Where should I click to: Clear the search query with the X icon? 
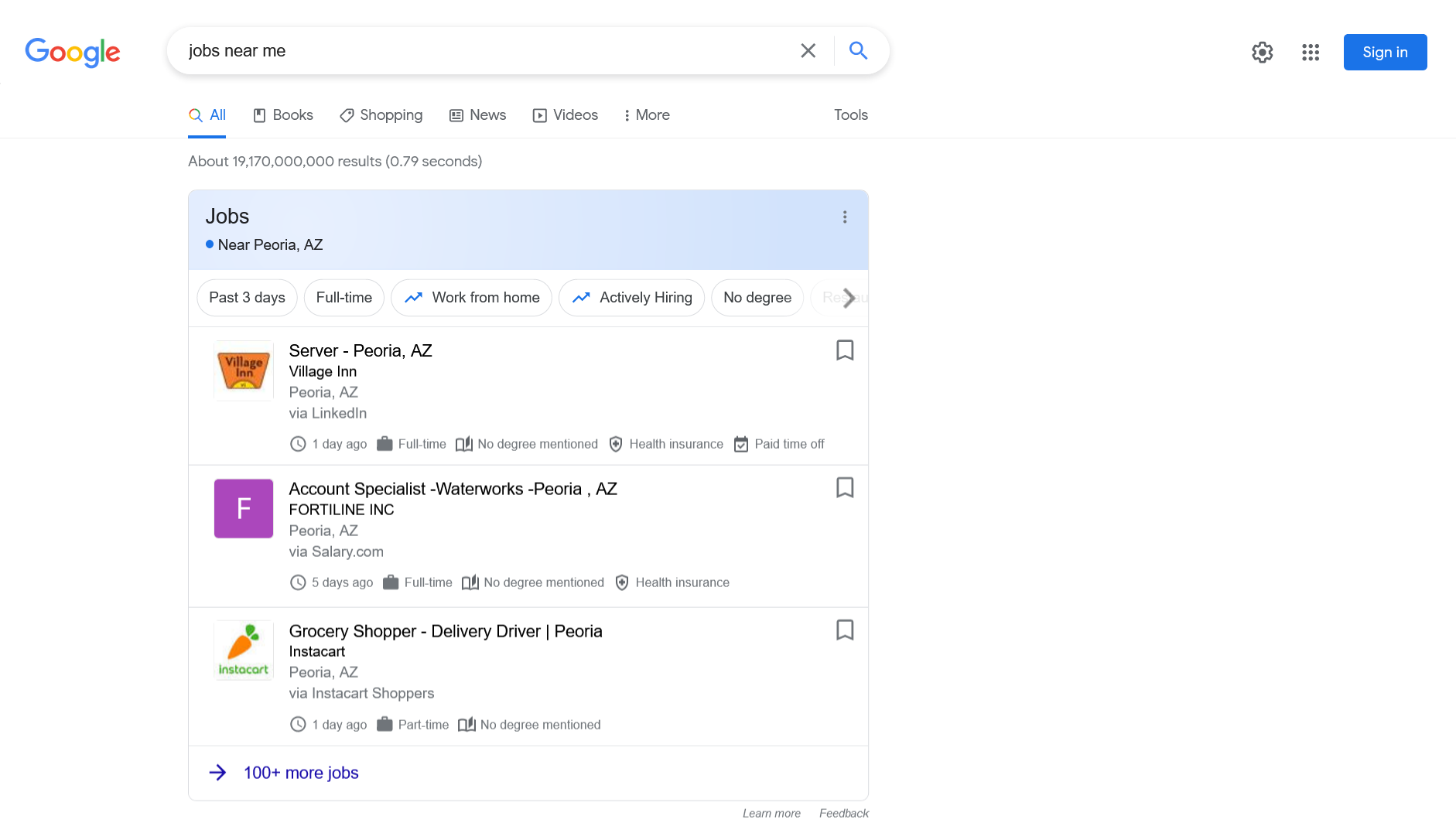tap(808, 50)
